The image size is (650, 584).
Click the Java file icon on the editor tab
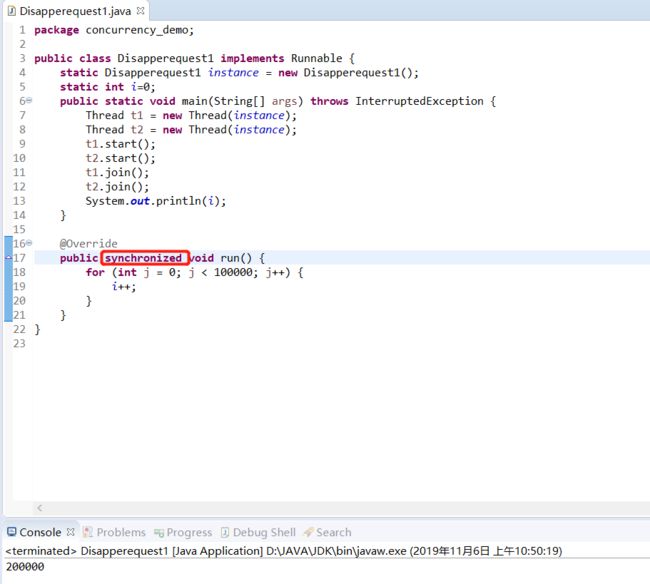tap(12, 11)
